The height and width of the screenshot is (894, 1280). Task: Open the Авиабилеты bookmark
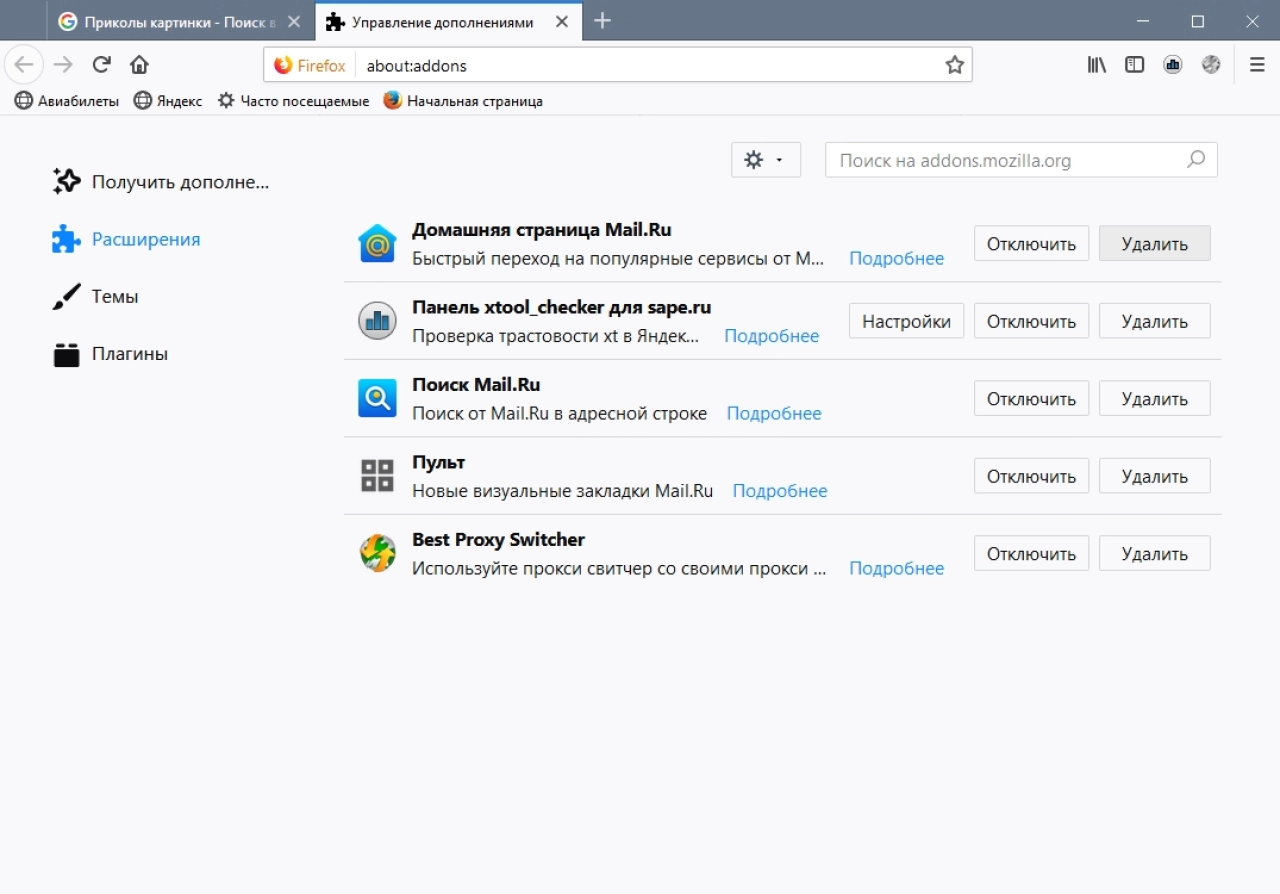point(67,101)
